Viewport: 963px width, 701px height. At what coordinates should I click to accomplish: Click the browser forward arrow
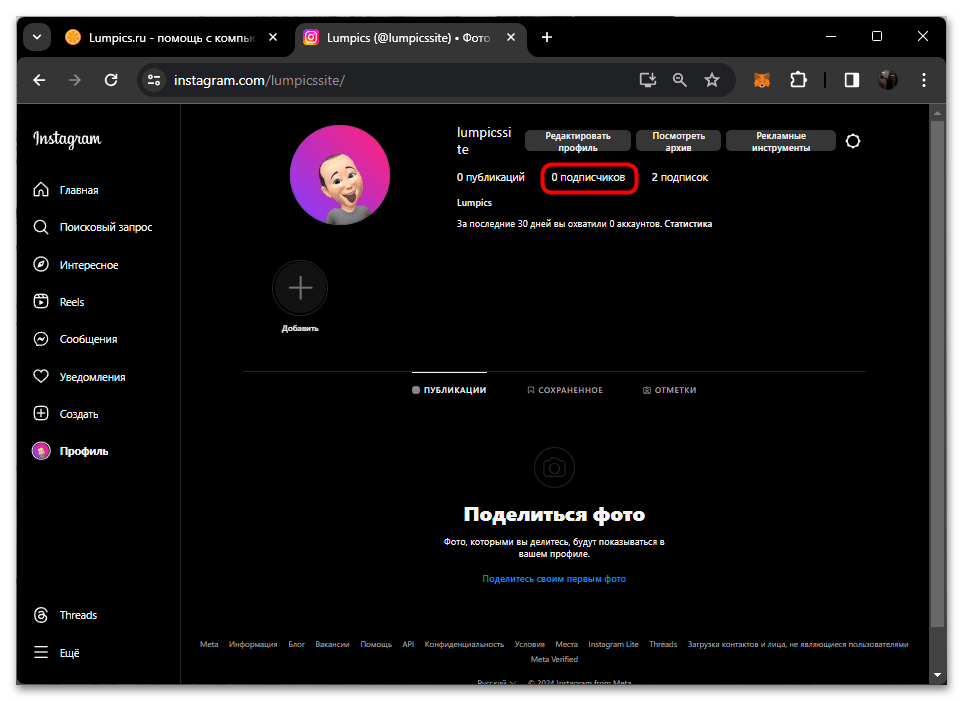coord(75,80)
